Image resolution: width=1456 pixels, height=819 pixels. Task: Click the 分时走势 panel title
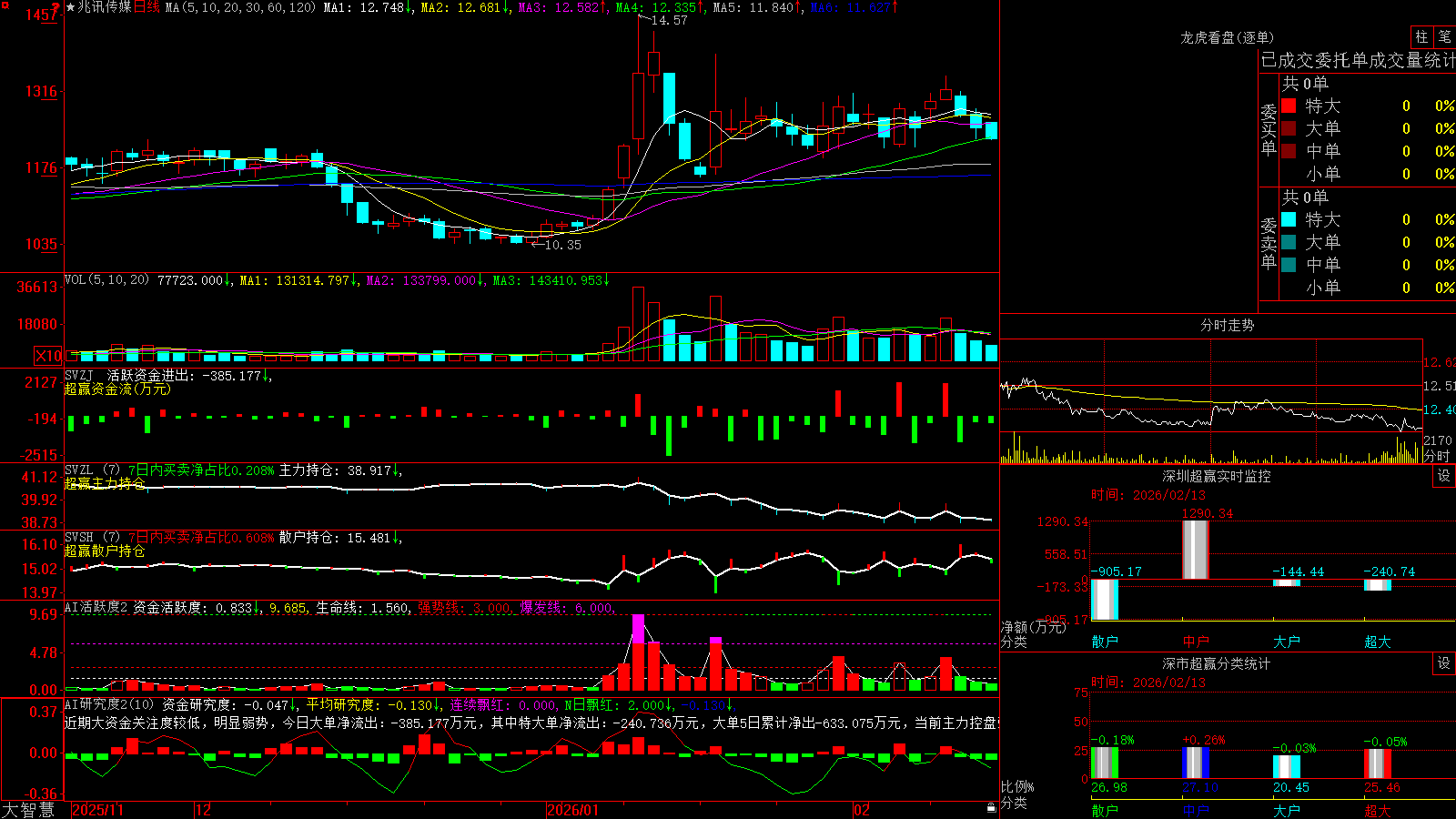tap(1227, 325)
